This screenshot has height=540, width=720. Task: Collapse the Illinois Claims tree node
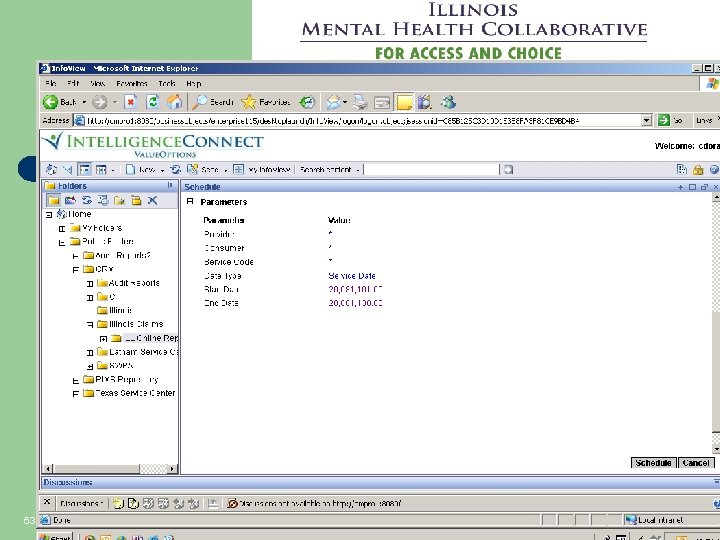pos(90,325)
